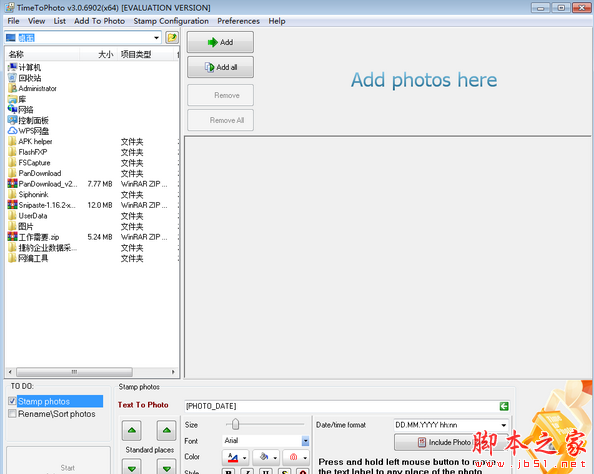Enable the Rename\Sort photos checkbox
The height and width of the screenshot is (474, 594).
(x=12, y=414)
